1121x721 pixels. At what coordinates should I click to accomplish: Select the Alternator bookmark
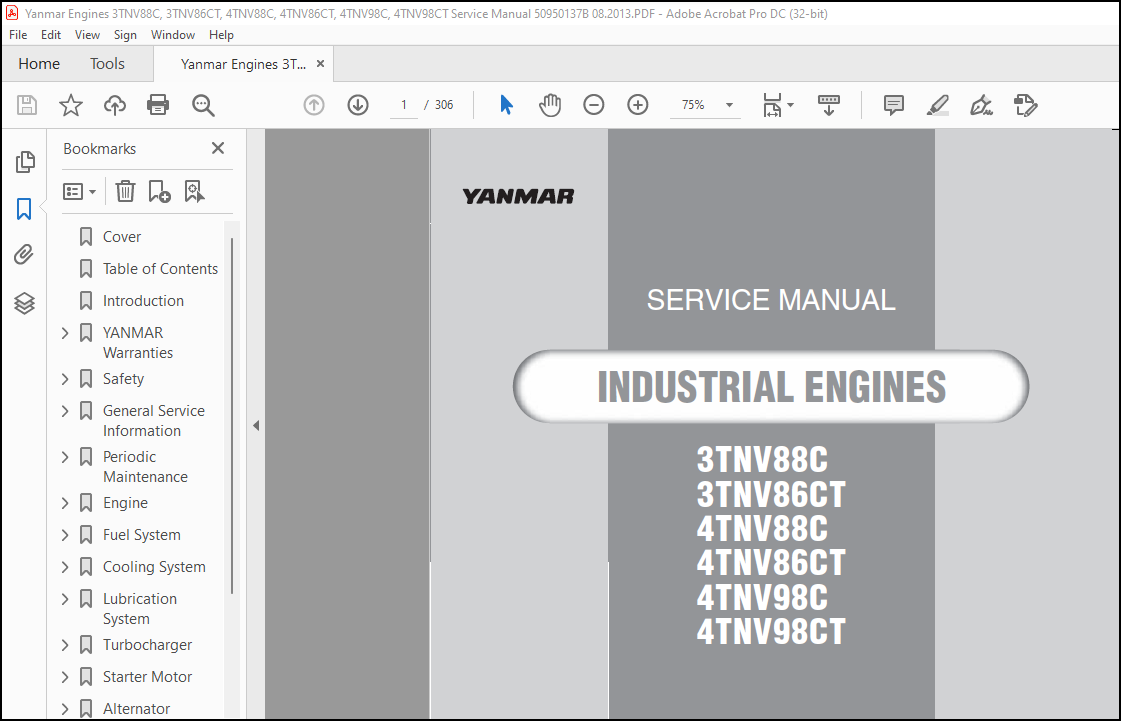click(137, 709)
